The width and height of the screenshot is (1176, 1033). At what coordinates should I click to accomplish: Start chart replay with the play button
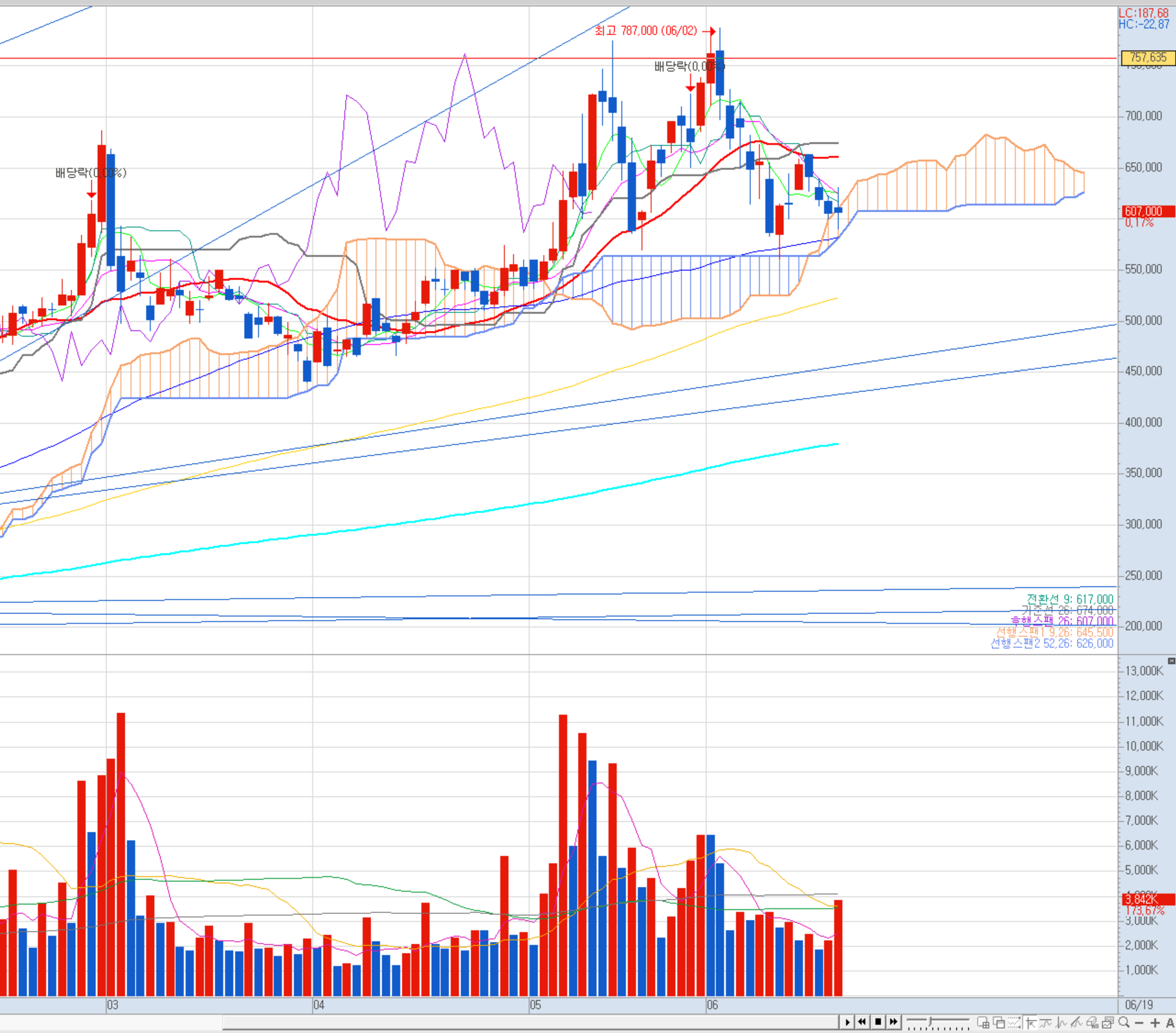tap(848, 1022)
